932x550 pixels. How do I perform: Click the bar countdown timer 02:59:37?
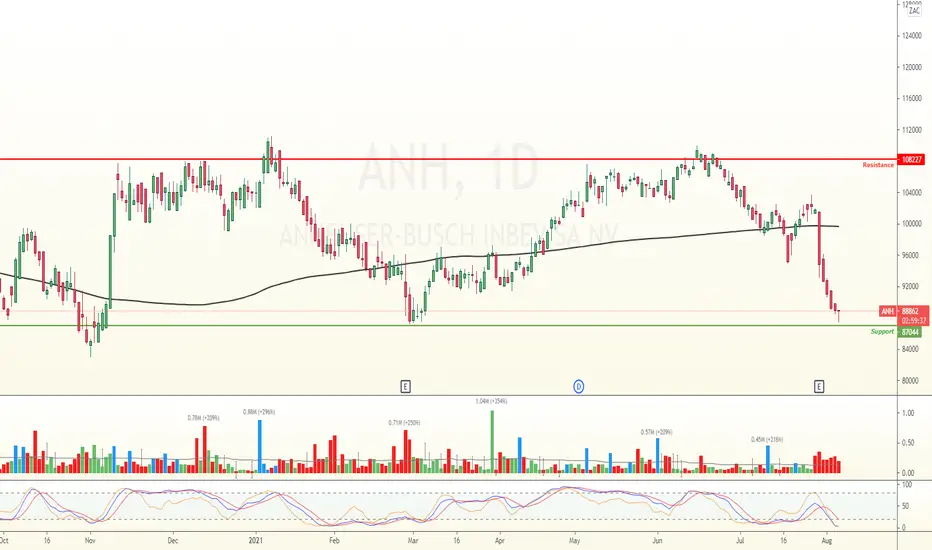pos(914,320)
